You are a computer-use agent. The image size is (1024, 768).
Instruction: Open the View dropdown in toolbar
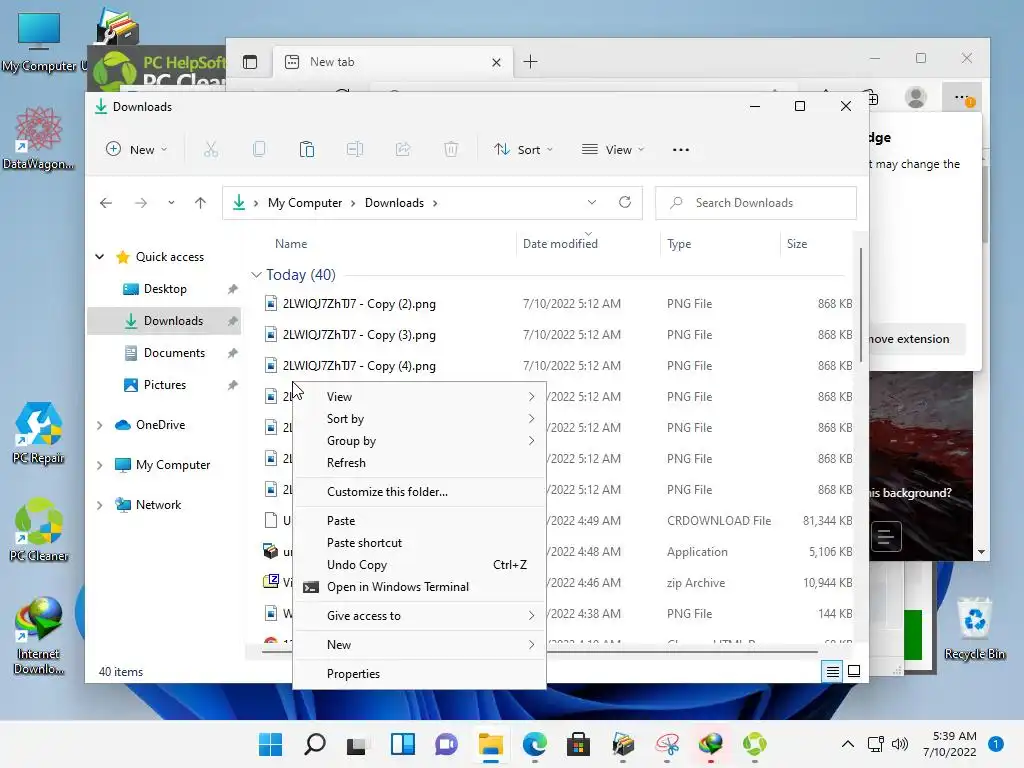tap(613, 150)
